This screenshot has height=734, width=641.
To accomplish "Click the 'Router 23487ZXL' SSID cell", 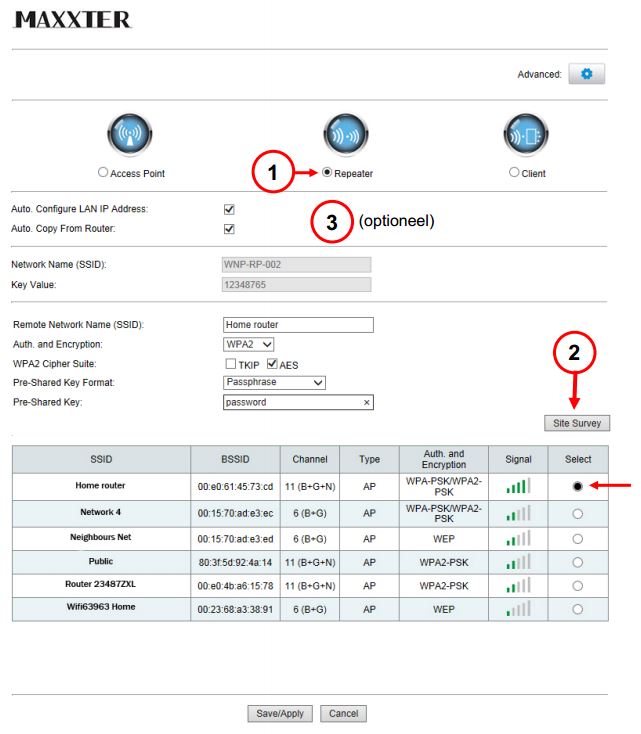I will 101,585.
